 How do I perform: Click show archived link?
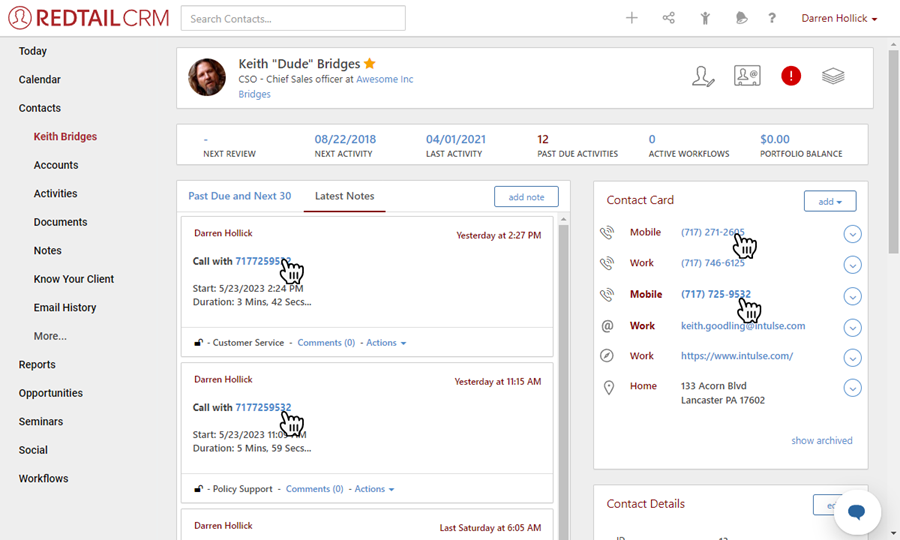click(x=821, y=441)
